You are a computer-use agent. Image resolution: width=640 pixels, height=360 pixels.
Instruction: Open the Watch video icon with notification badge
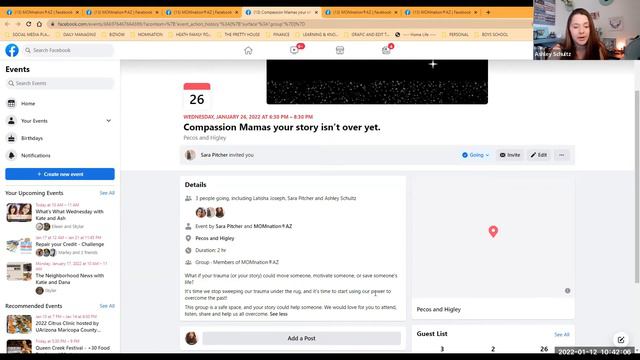click(x=294, y=50)
